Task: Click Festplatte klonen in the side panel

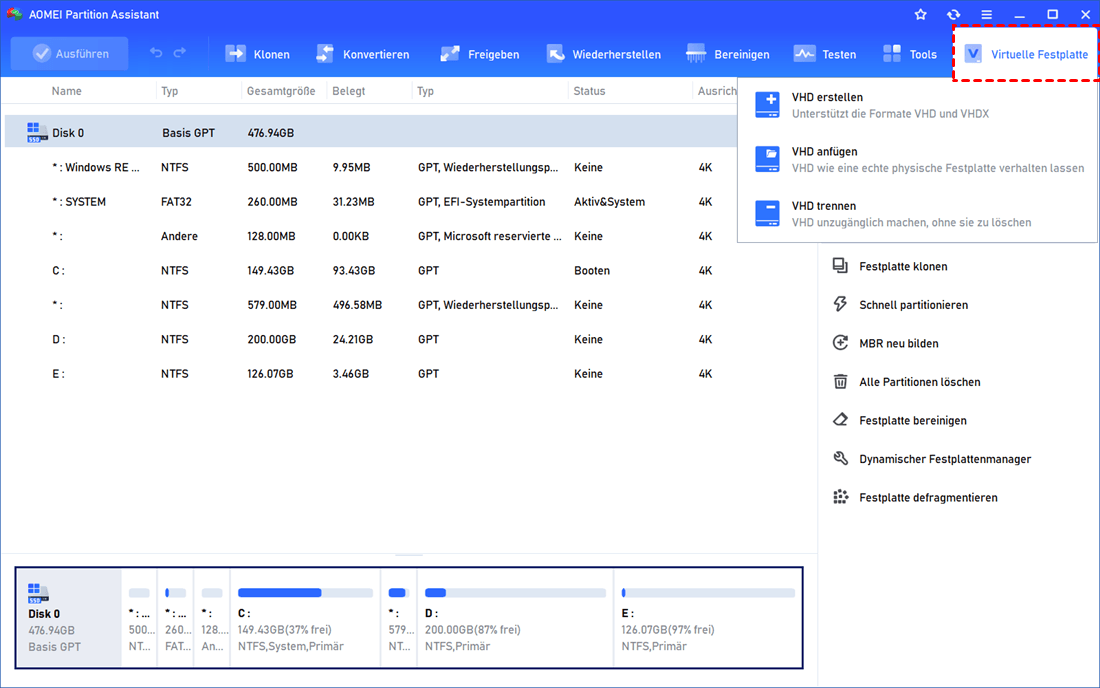Action: tap(903, 267)
